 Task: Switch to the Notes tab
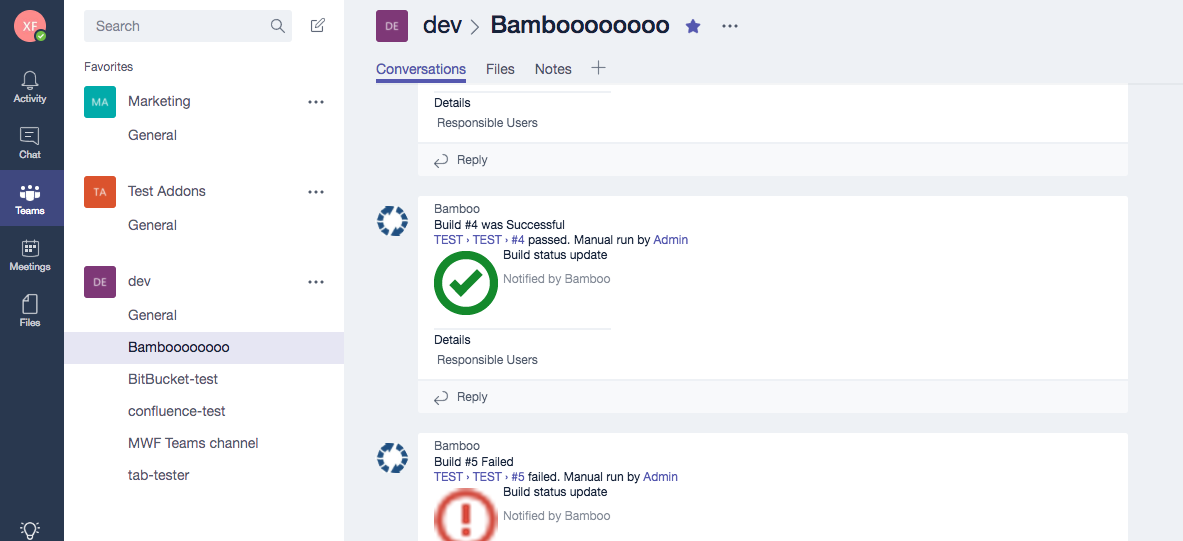[x=553, y=69]
